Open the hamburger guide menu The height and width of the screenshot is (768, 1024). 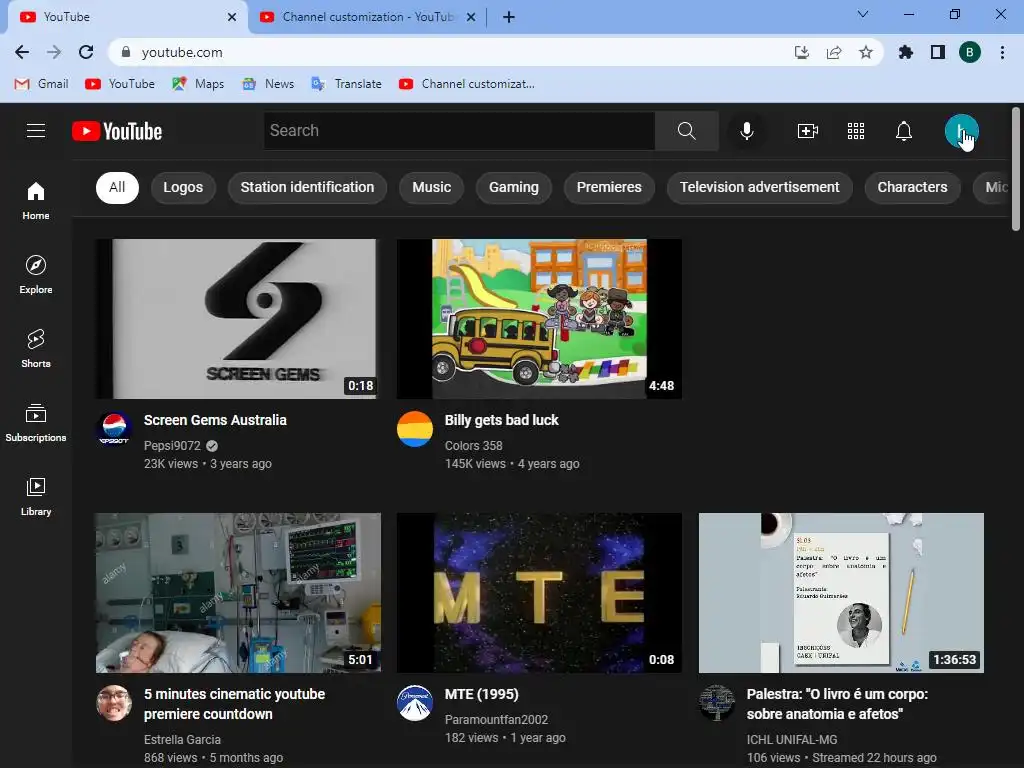pyautogui.click(x=36, y=131)
